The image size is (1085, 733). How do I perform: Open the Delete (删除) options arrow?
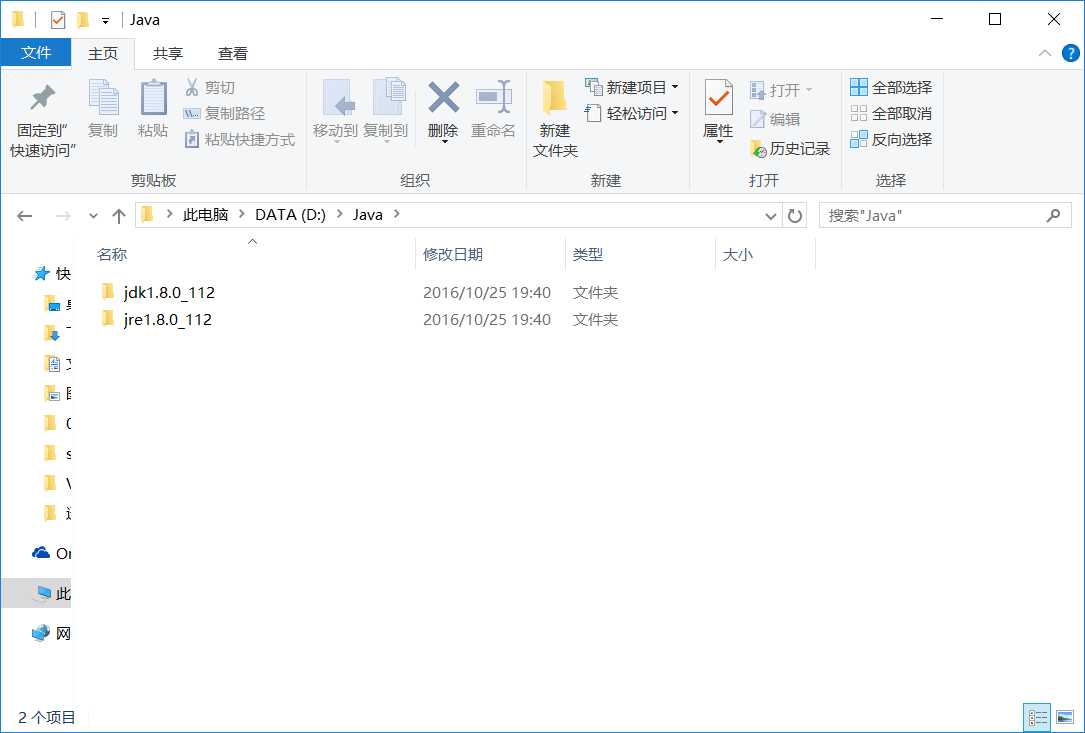pos(444,141)
